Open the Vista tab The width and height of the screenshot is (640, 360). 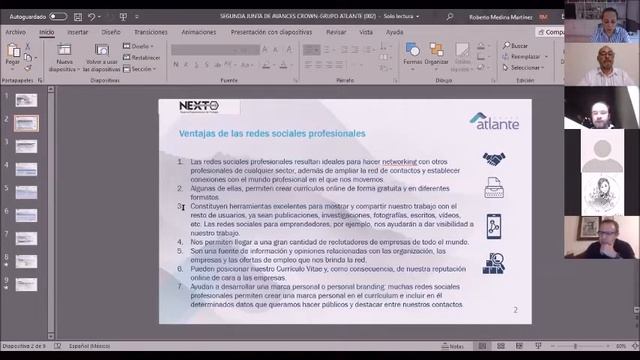point(366,32)
